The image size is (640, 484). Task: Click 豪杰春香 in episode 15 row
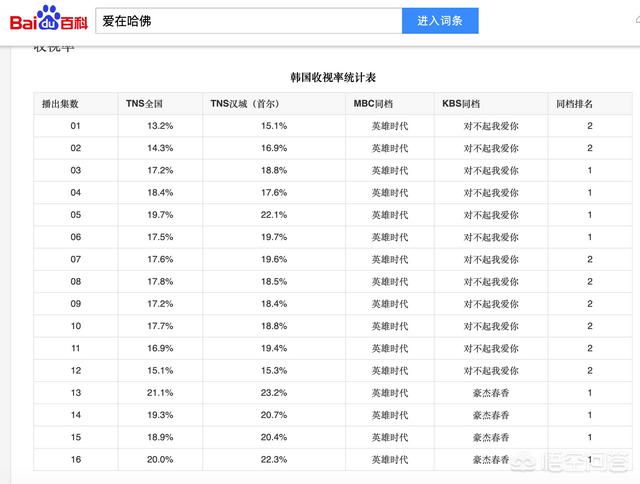pyautogui.click(x=491, y=437)
